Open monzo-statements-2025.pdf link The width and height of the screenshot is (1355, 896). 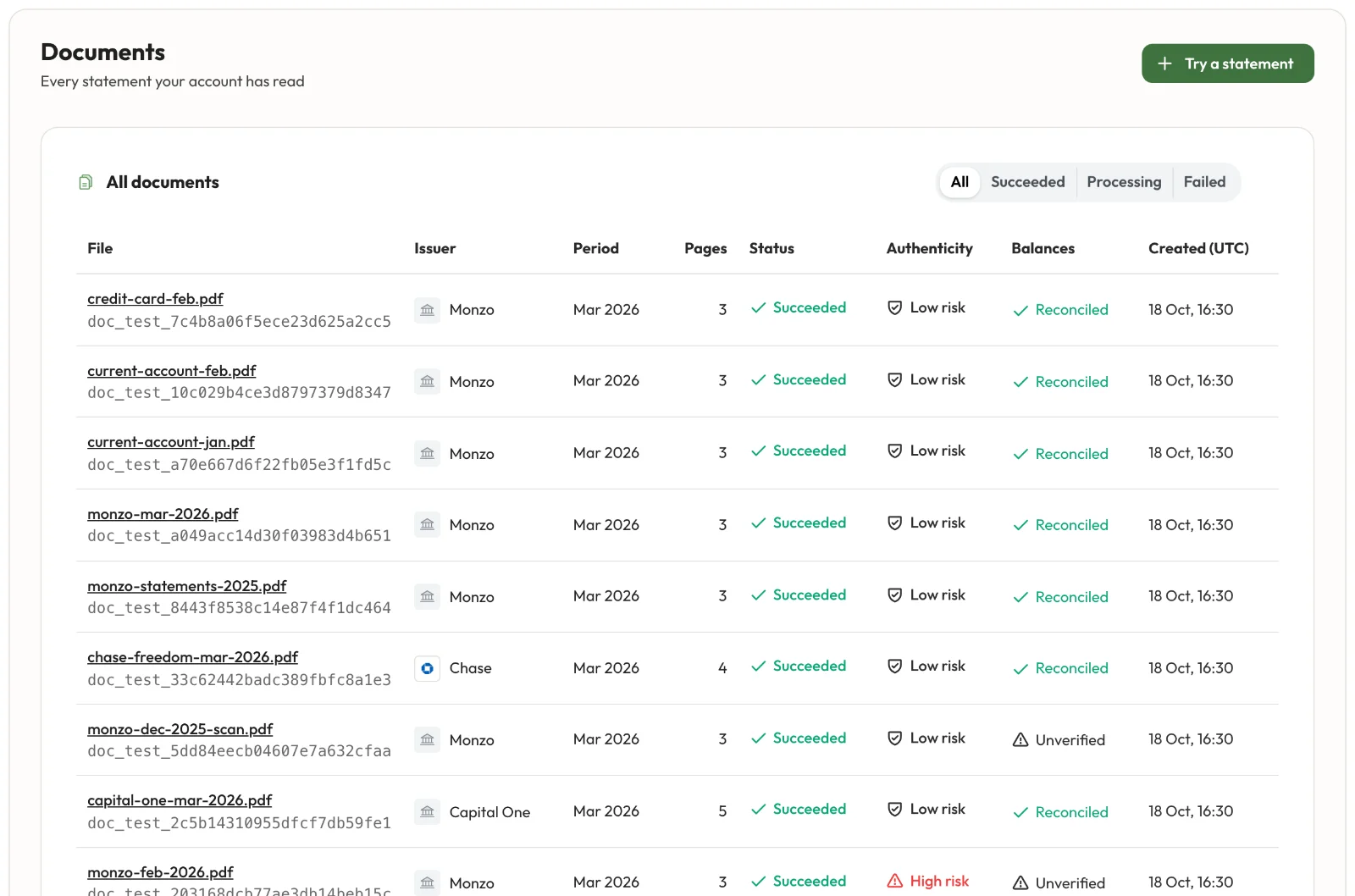(186, 586)
